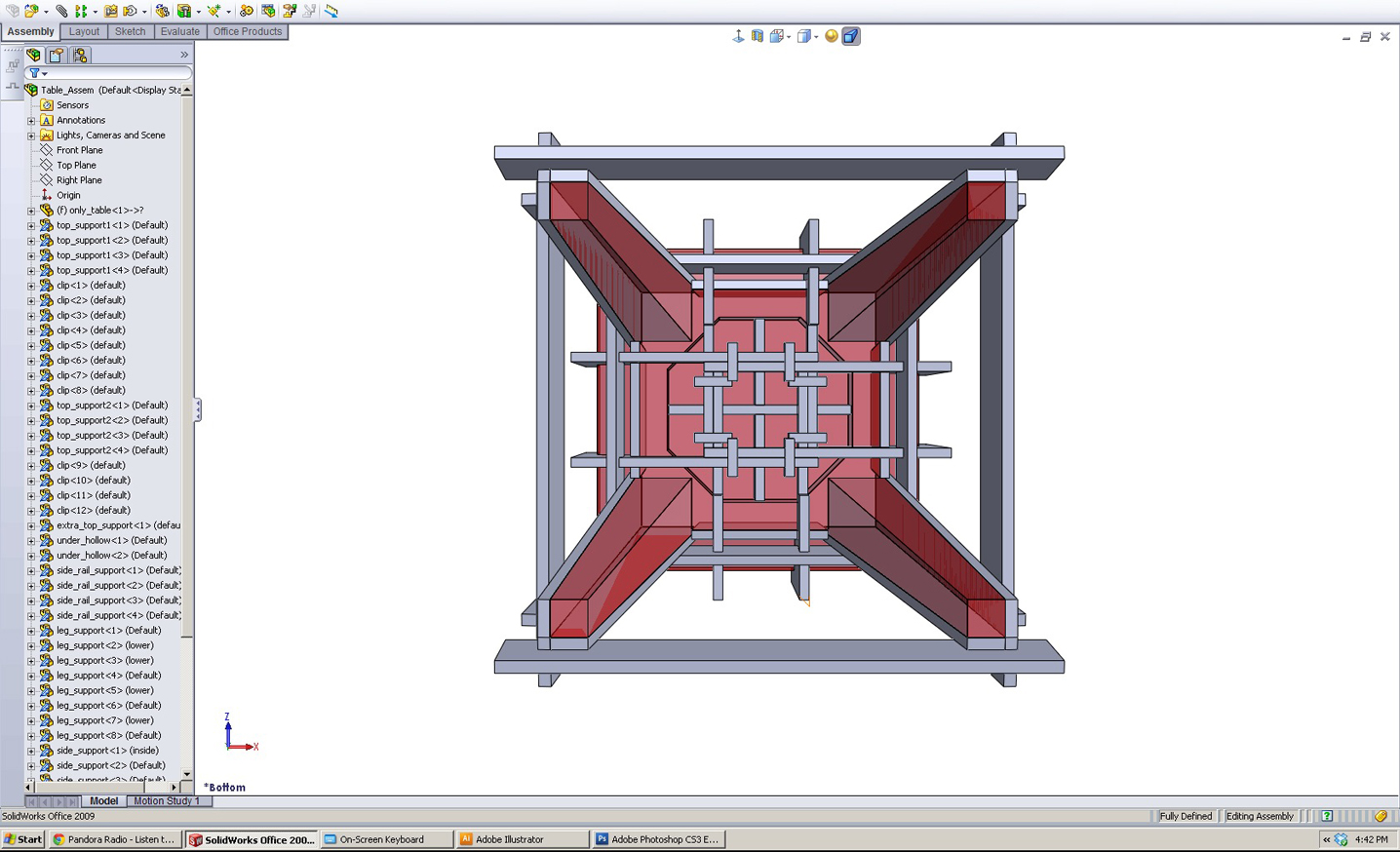Select Origin in the feature tree

[x=68, y=195]
